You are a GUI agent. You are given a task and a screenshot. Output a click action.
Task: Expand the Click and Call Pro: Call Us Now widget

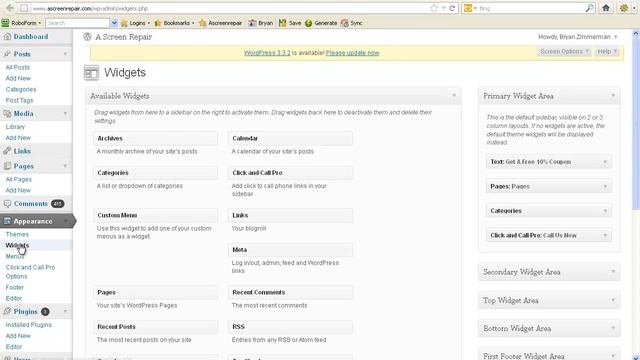[x=605, y=236]
